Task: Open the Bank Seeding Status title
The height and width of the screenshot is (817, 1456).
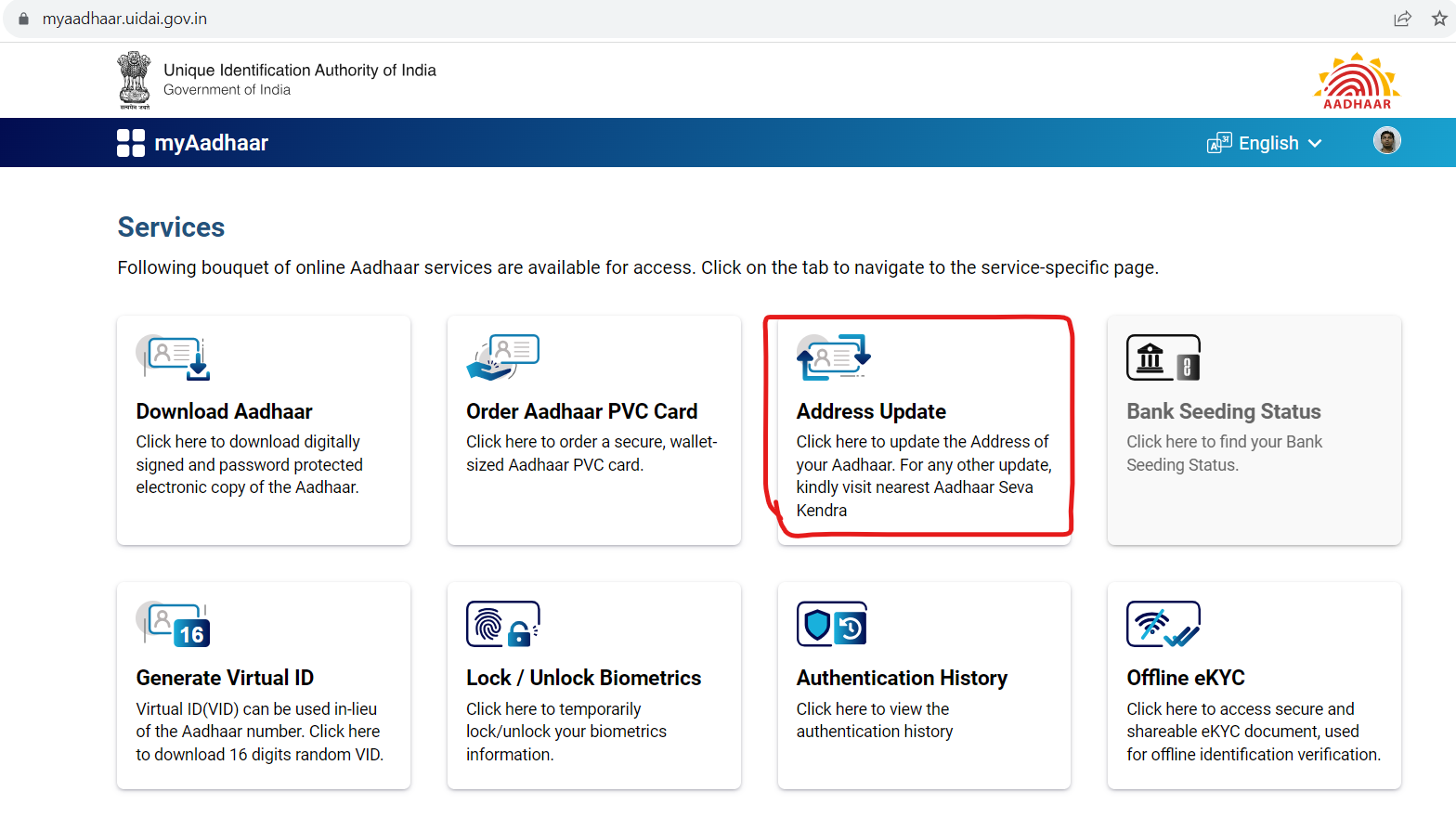Action: pyautogui.click(x=1224, y=411)
